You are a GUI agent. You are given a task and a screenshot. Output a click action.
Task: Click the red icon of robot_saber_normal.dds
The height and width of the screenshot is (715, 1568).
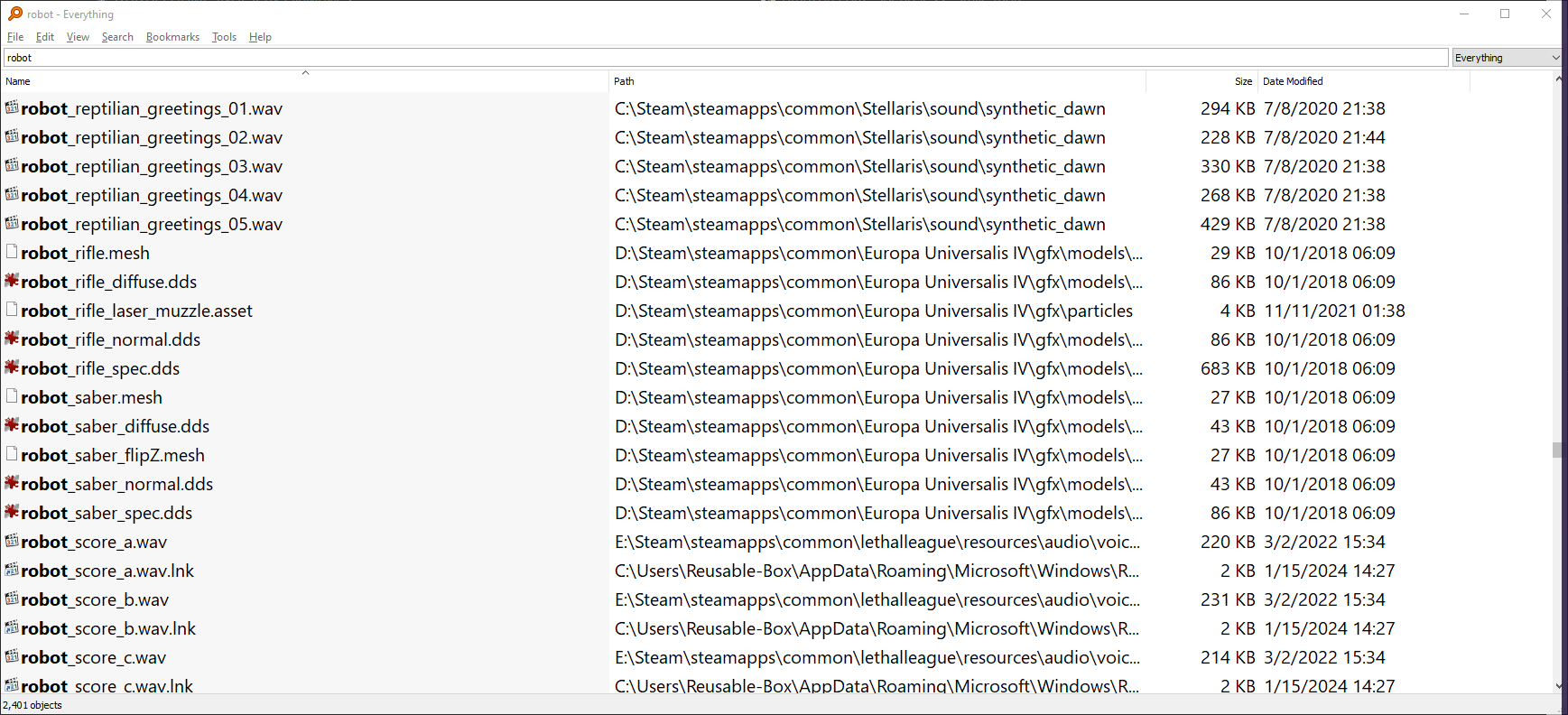[12, 483]
